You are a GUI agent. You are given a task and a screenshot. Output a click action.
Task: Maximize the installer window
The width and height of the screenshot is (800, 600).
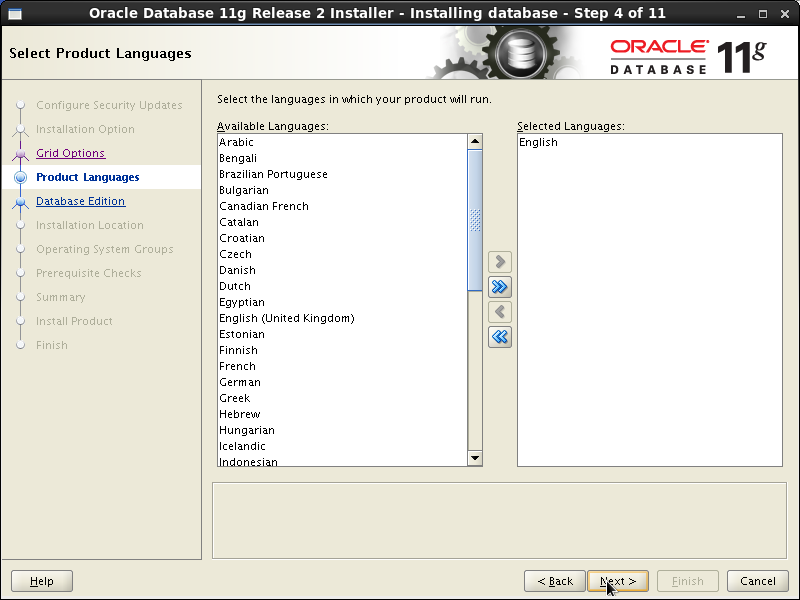763,14
